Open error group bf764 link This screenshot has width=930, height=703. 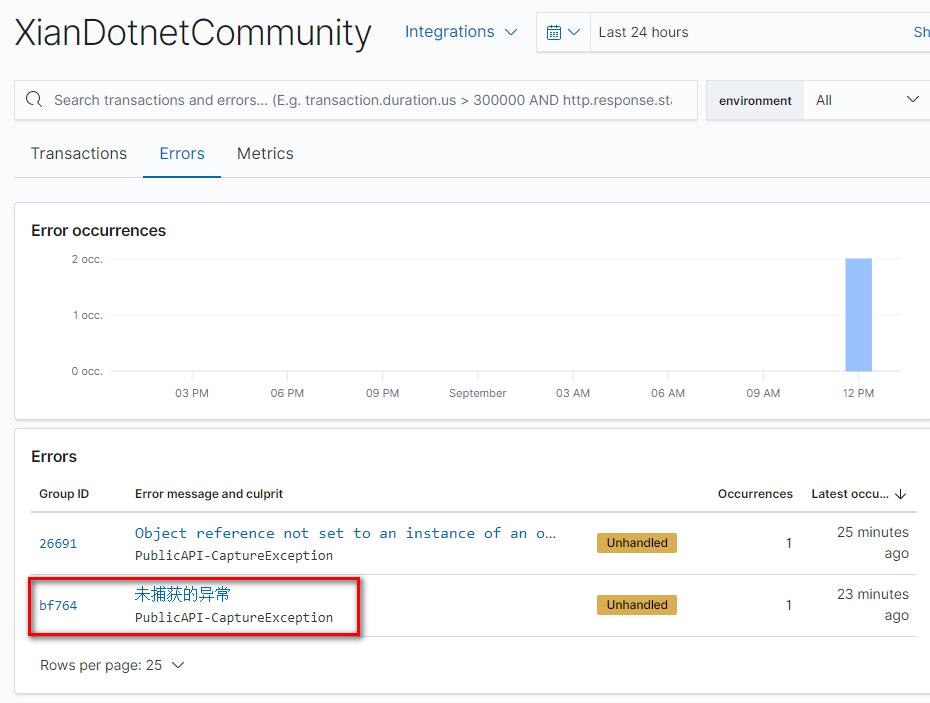(x=58, y=605)
